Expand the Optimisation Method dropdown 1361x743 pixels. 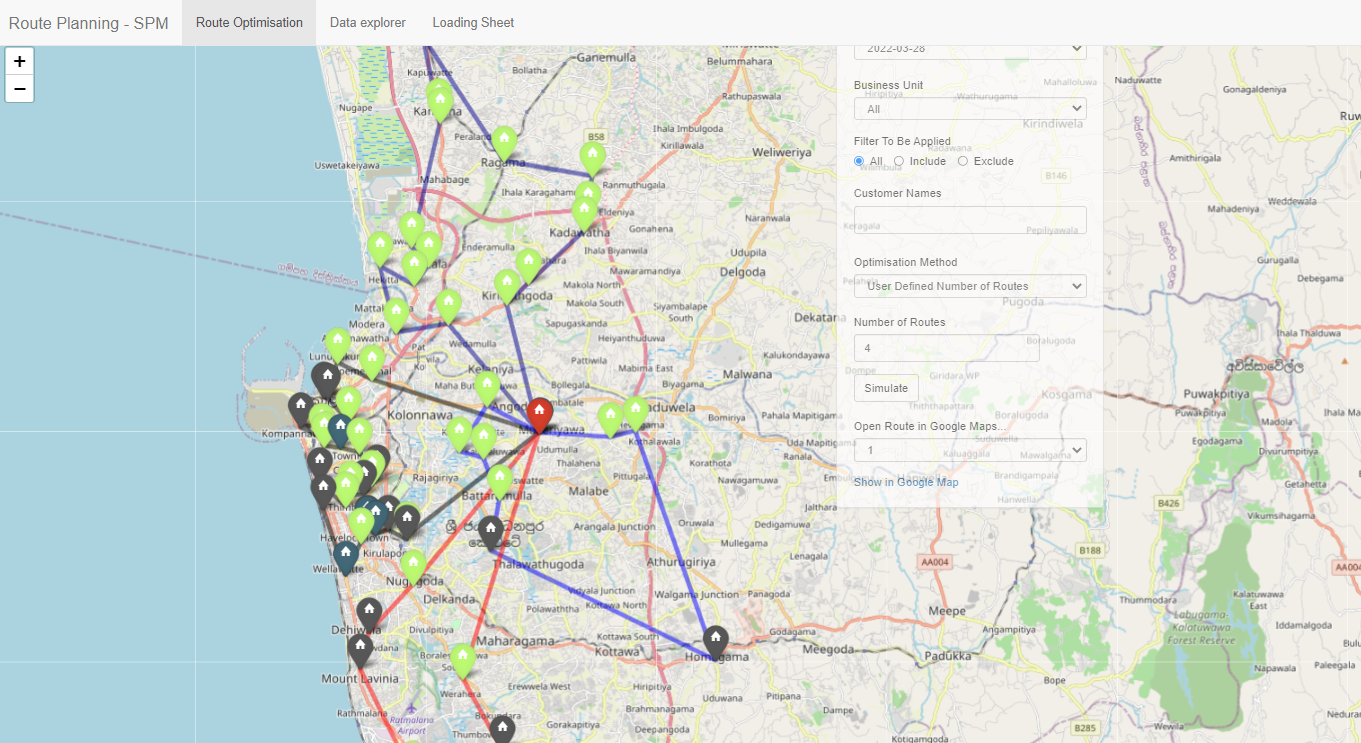coord(970,286)
